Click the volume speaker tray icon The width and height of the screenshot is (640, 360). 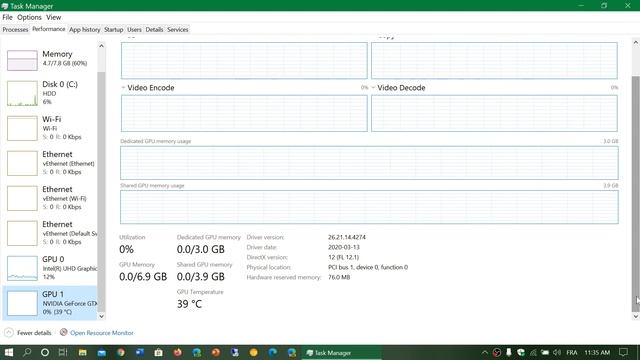[557, 352]
